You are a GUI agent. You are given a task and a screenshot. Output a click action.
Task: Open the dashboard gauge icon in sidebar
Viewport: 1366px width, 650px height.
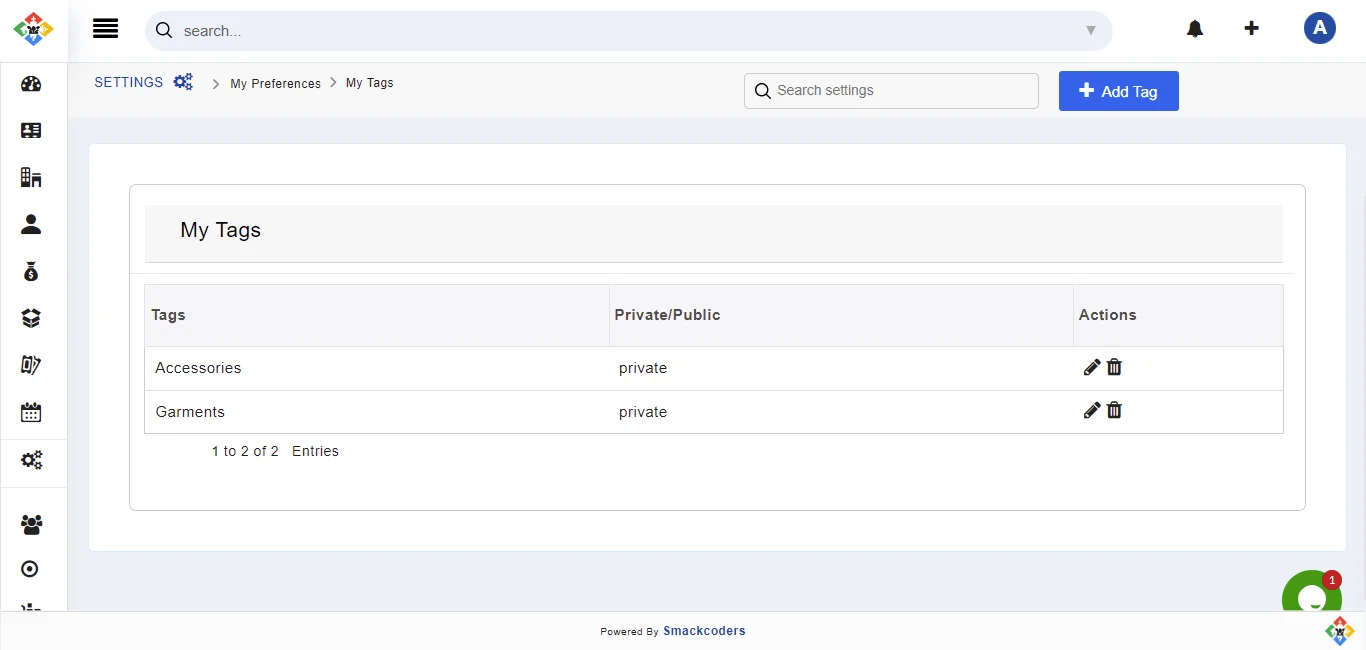[x=31, y=84]
